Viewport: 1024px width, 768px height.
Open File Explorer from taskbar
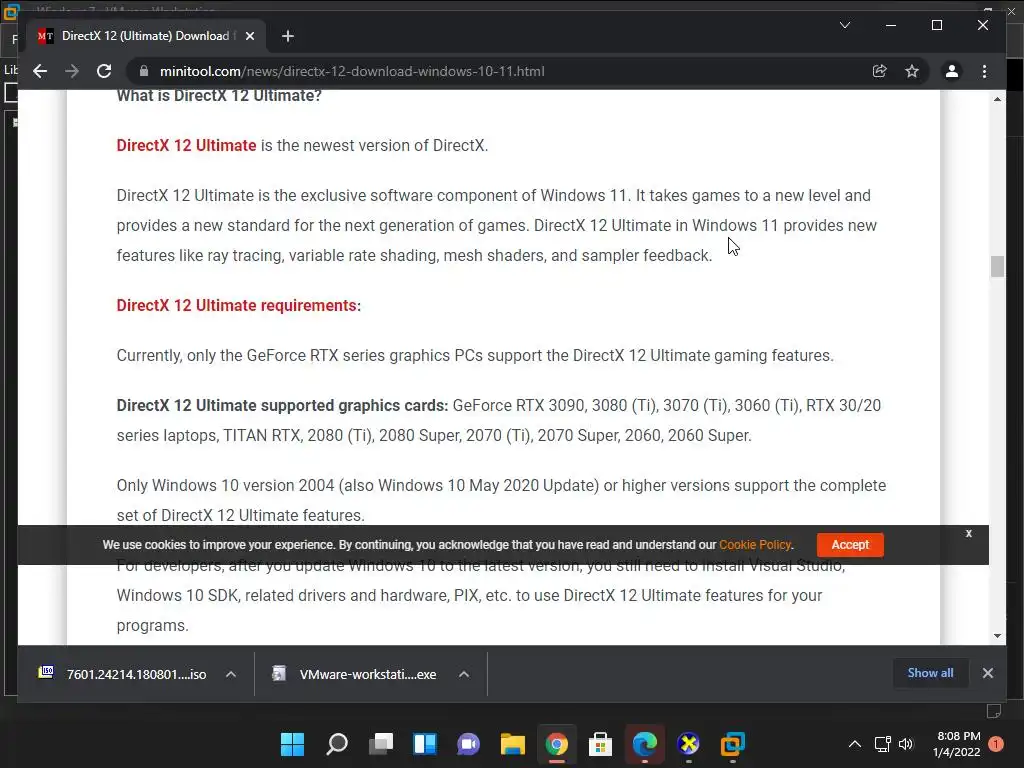pos(513,744)
